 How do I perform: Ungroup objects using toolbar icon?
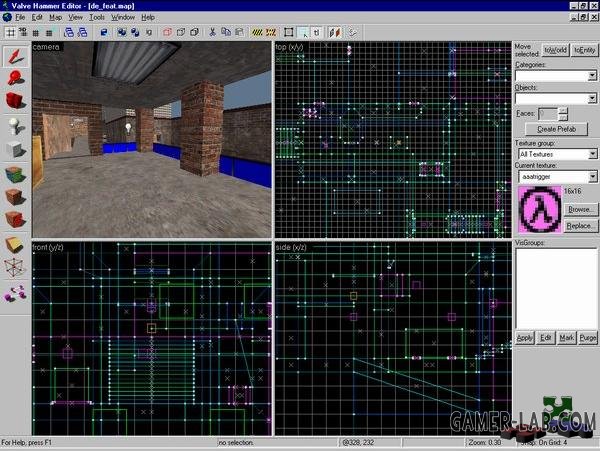pos(135,33)
